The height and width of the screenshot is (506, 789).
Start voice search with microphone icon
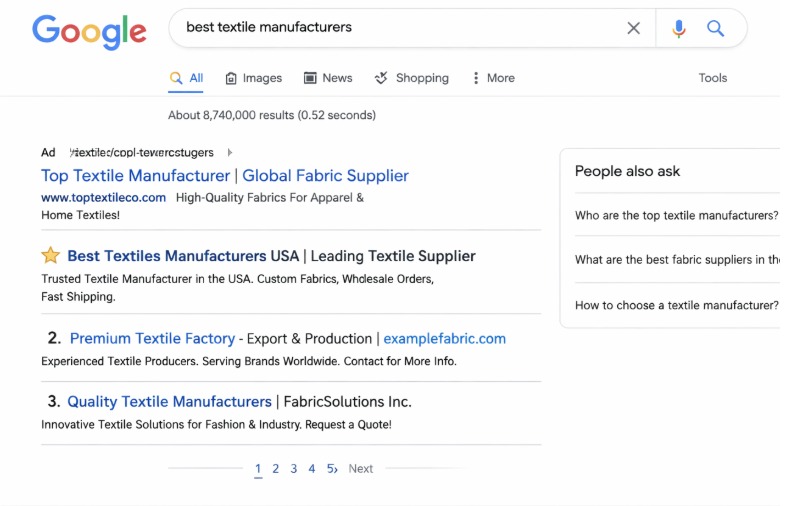[679, 28]
